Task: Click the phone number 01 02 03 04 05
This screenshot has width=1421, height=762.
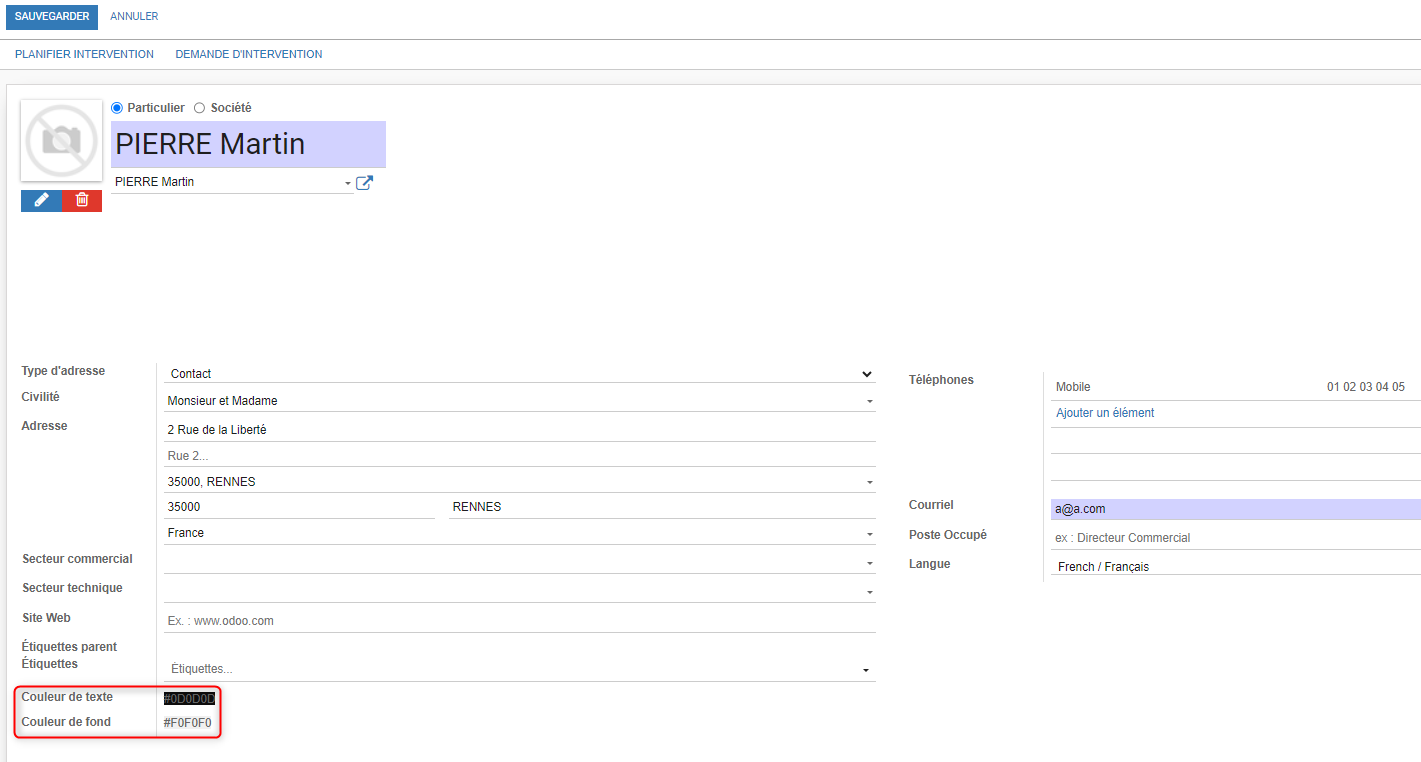Action: pyautogui.click(x=1366, y=387)
